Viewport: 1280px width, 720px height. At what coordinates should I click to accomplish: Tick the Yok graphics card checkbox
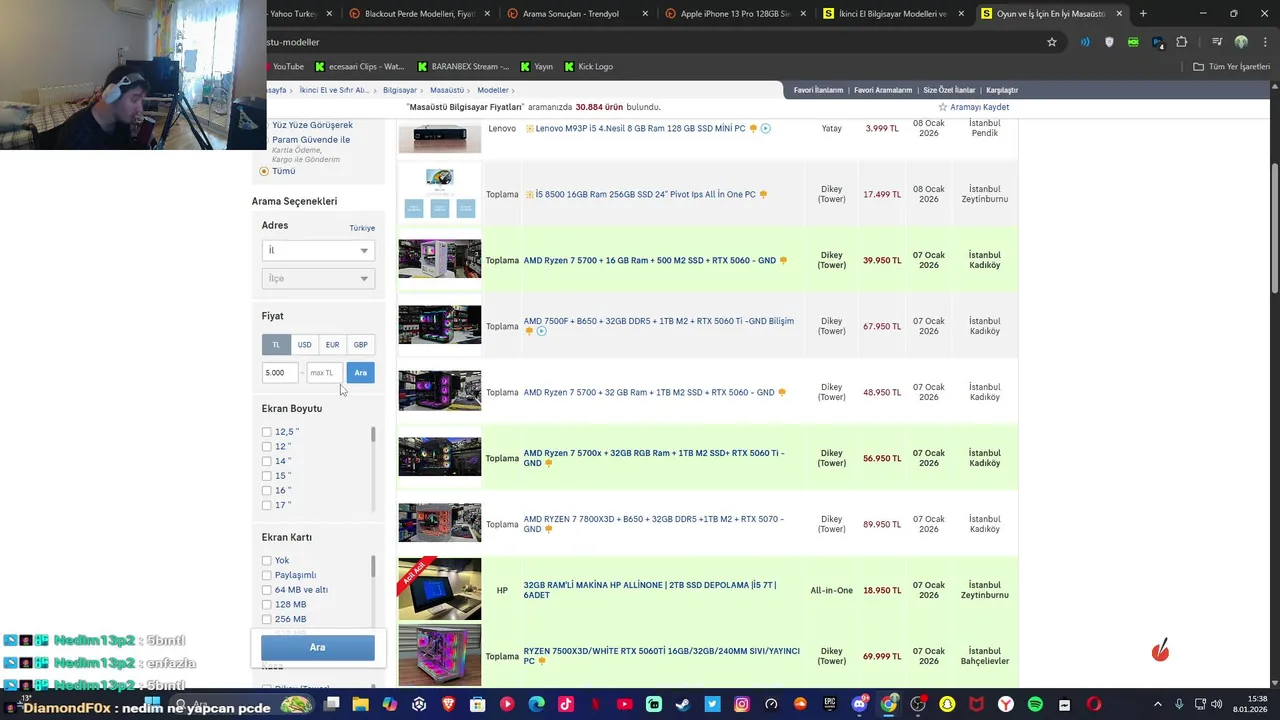tap(266, 561)
